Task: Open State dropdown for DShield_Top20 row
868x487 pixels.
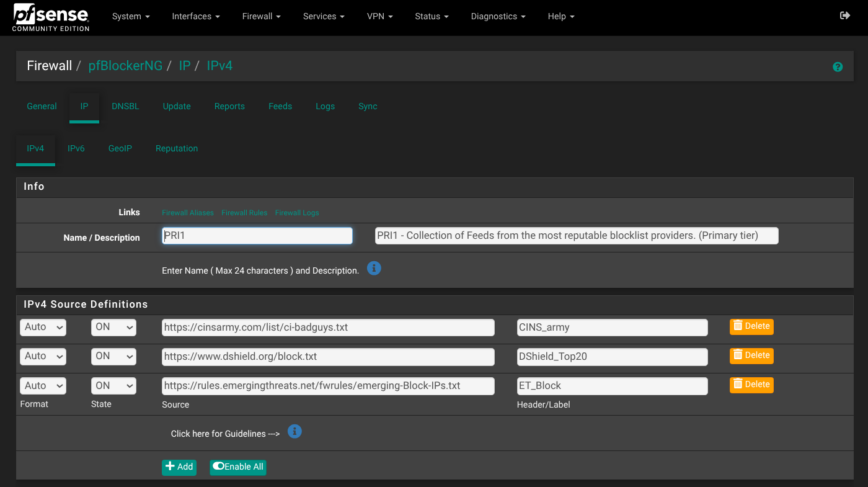Action: [x=113, y=356]
